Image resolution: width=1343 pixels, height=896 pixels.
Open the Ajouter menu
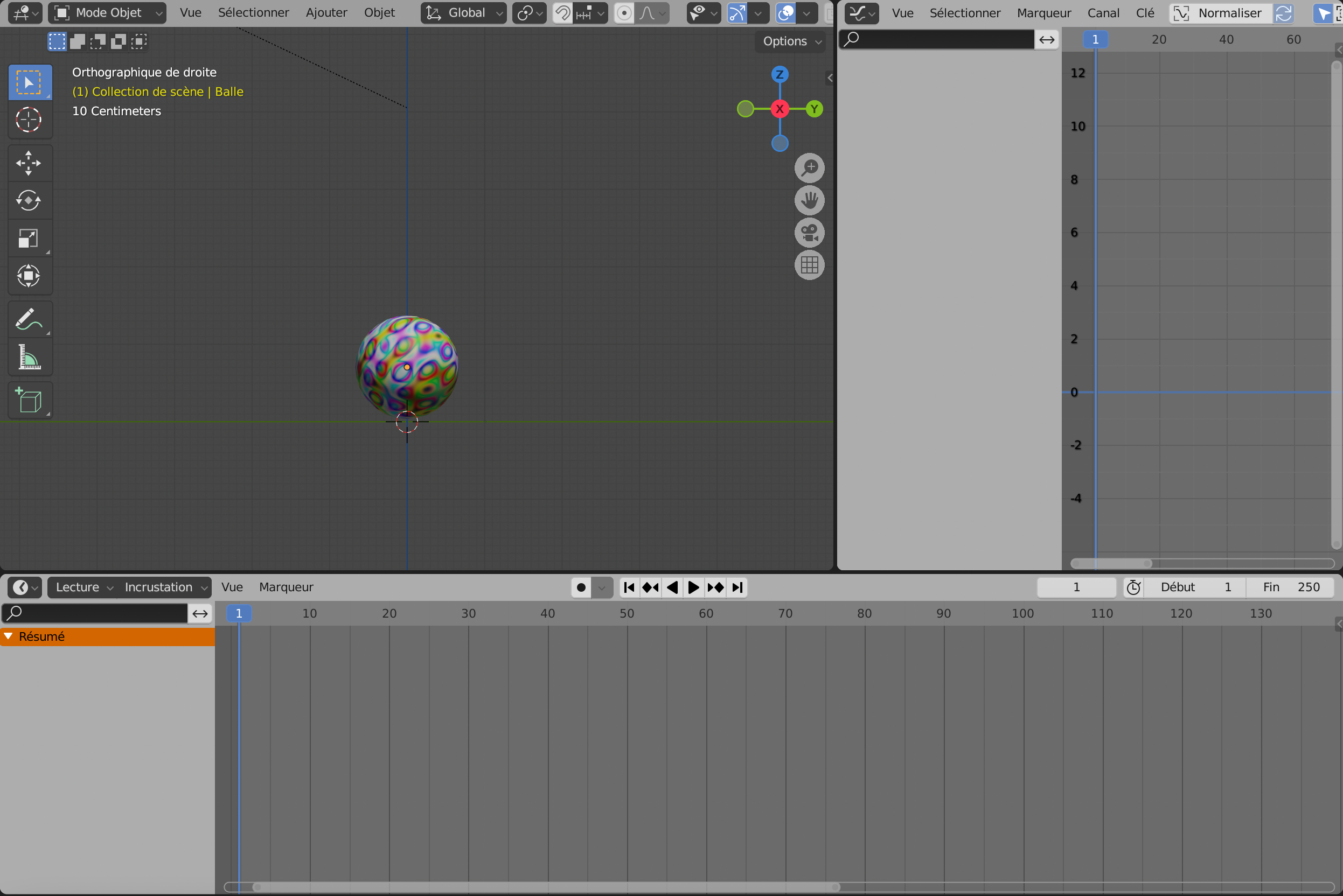click(326, 12)
